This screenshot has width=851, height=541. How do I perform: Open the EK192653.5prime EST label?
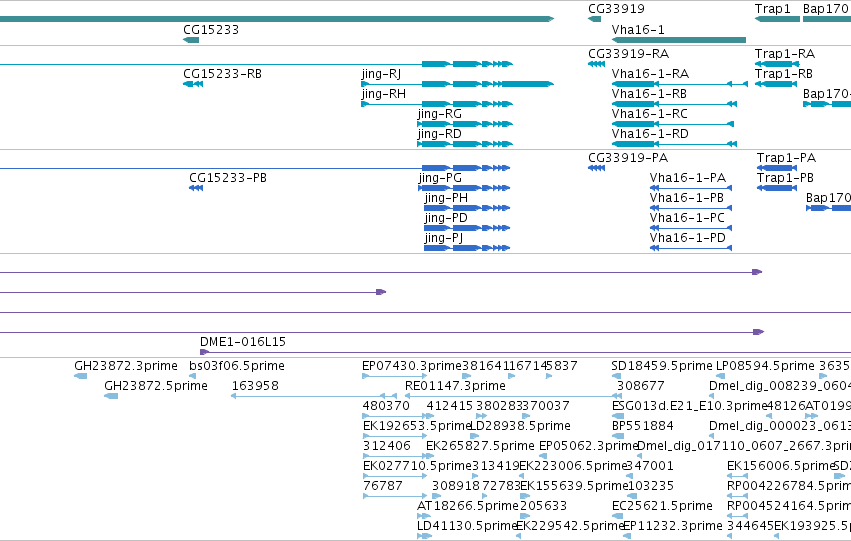[x=416, y=426]
